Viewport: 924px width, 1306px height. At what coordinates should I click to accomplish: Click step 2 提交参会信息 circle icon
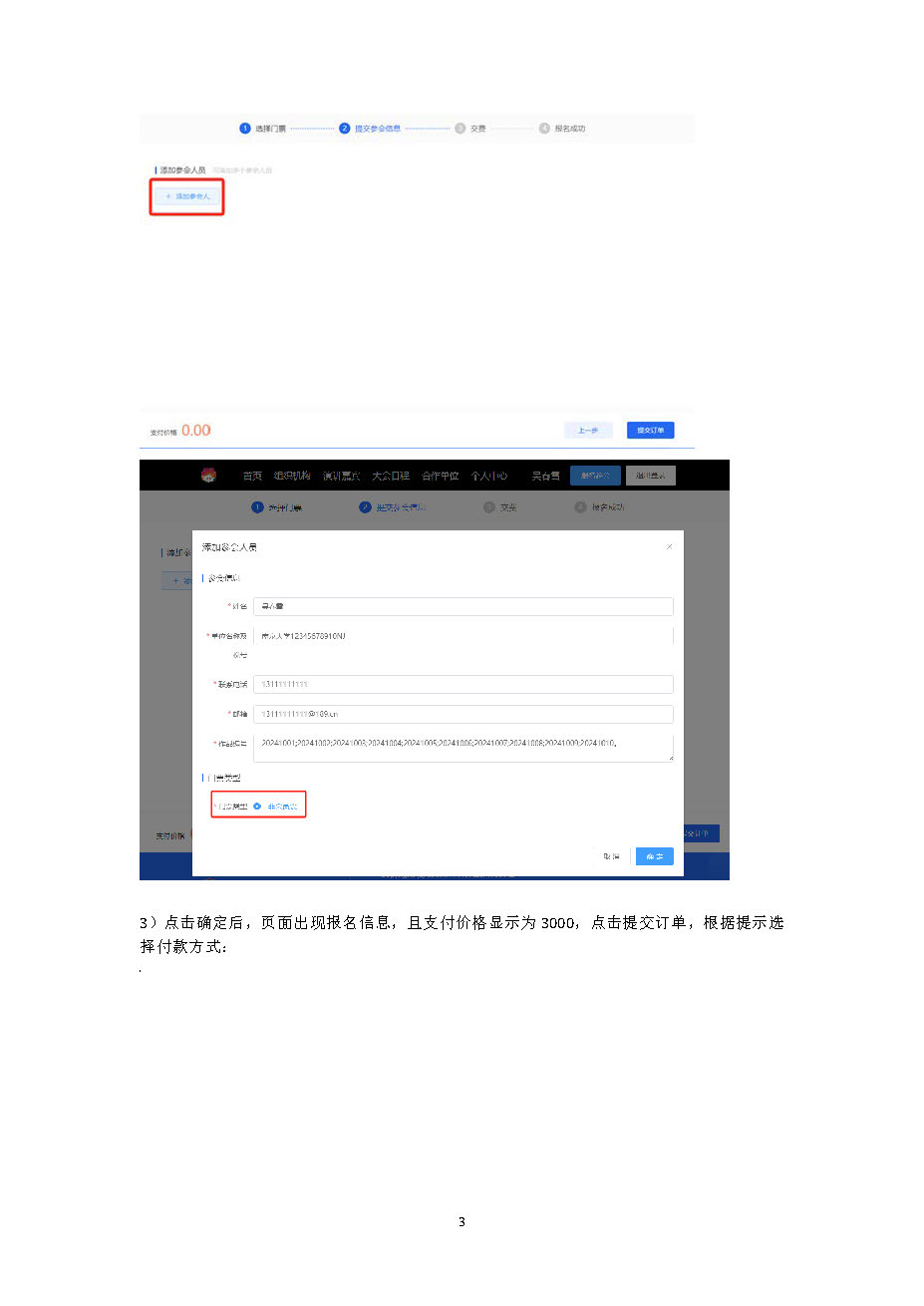pos(345,129)
